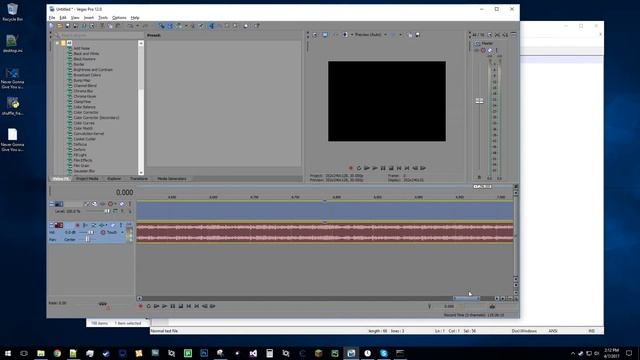Select Film Effects in the list
Screen dimensions: 640x360
pos(83,160)
